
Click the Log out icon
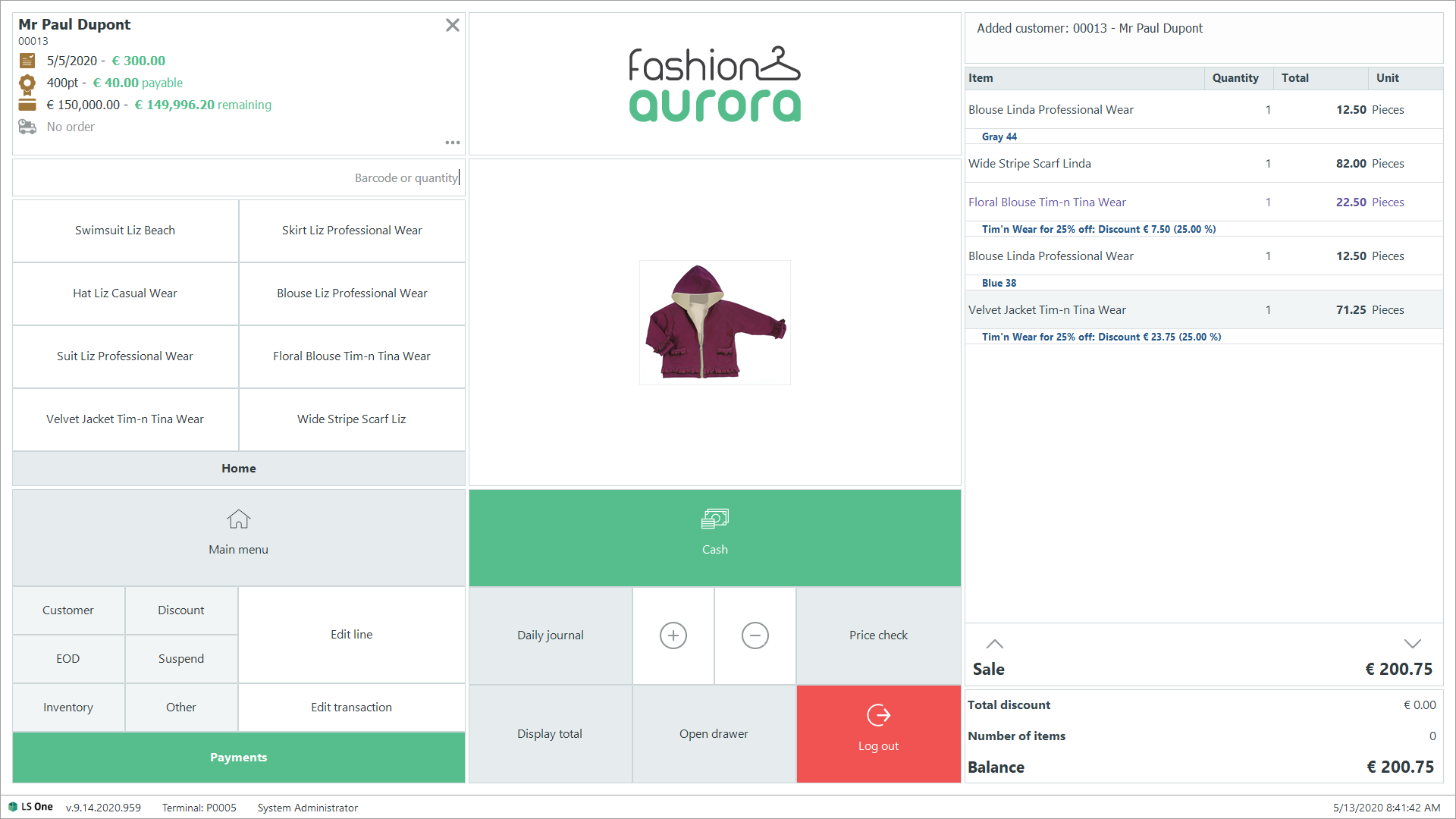coord(878,715)
